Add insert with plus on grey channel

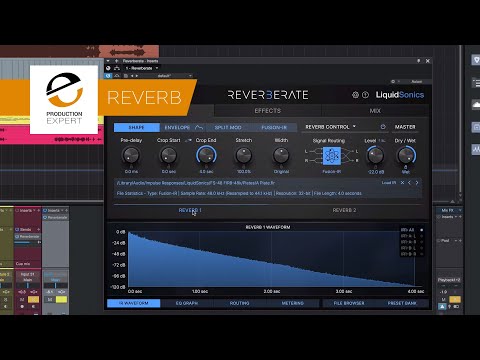click(66, 210)
